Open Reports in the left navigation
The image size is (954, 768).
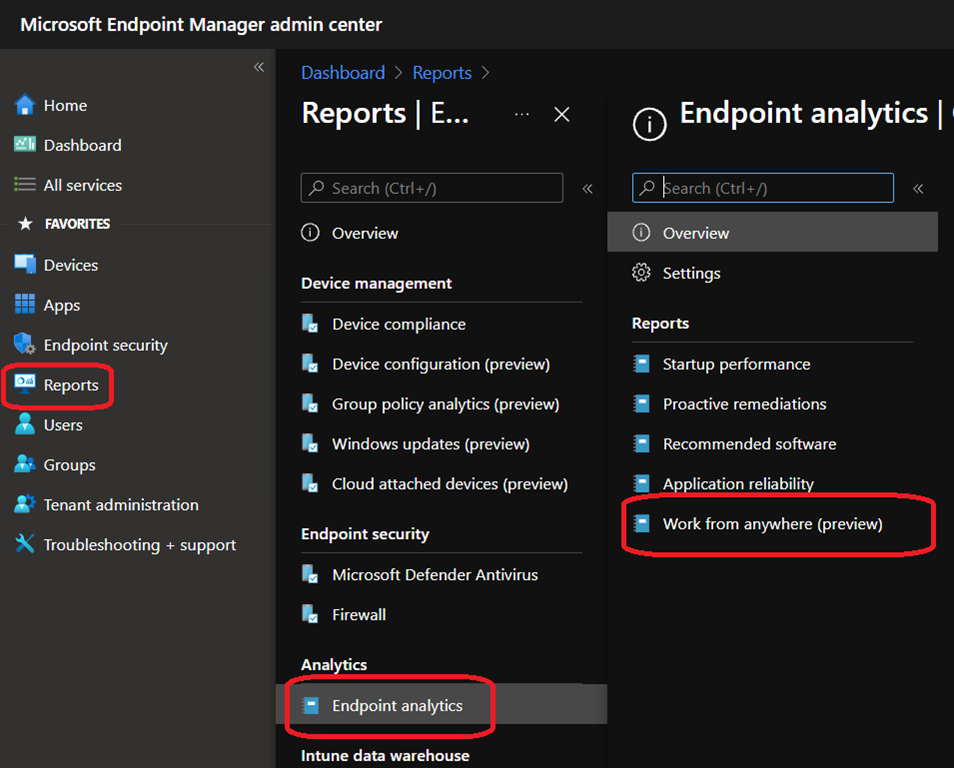(x=70, y=385)
